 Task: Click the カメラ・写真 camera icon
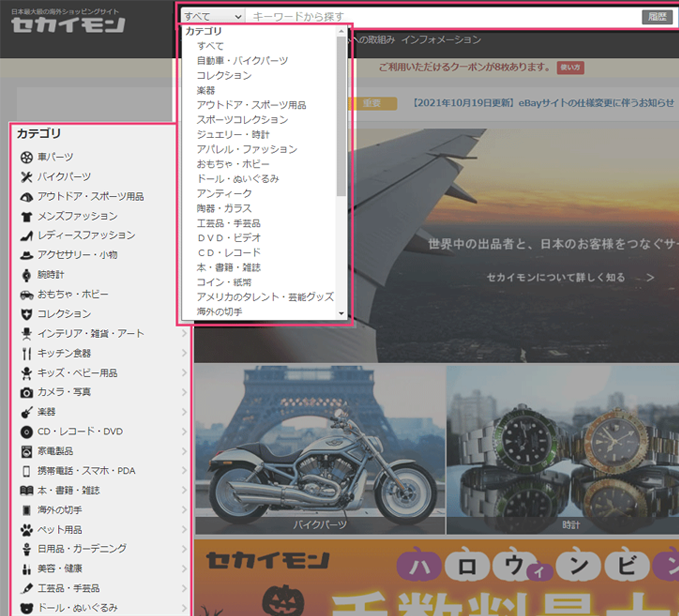26,392
